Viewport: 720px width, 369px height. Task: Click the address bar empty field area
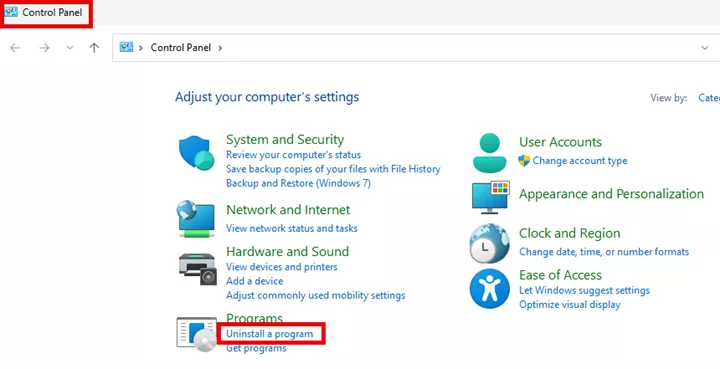click(x=459, y=48)
